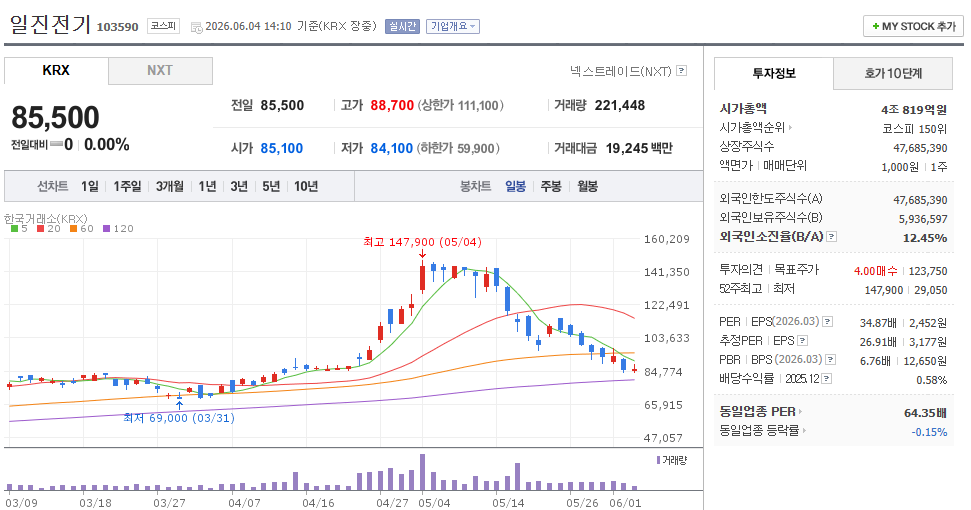Click the calendar icon before the date
Screen dimensions: 971x510
point(196,27)
